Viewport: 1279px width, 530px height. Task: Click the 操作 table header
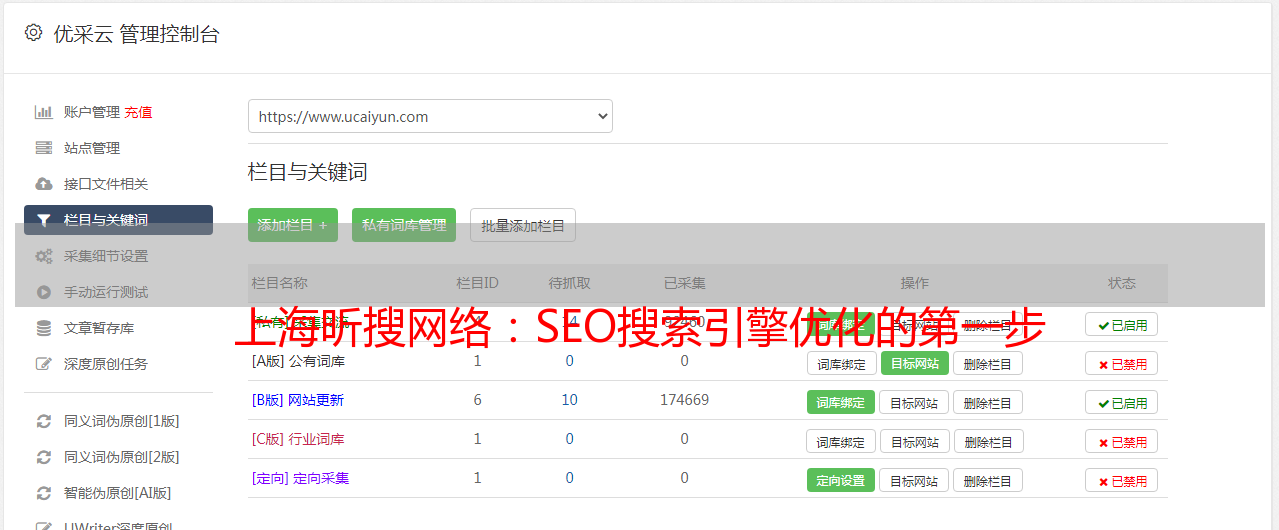[914, 283]
